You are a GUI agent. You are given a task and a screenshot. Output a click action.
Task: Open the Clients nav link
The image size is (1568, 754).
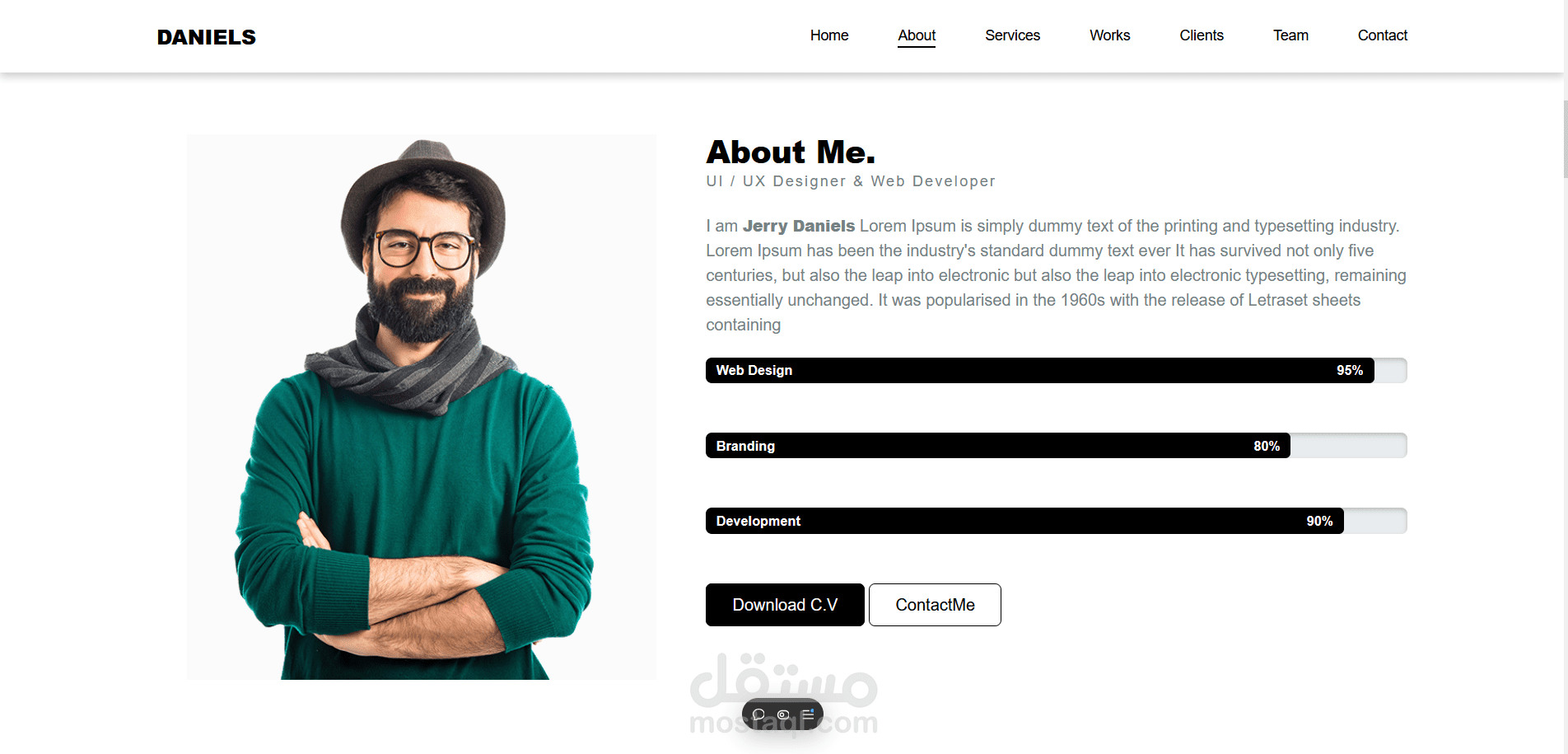tap(1202, 35)
